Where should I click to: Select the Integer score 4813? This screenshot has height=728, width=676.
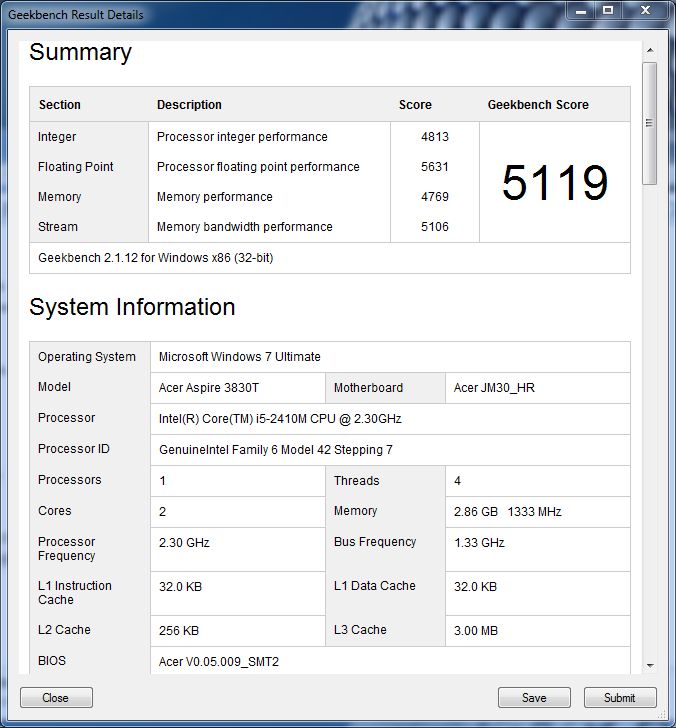point(435,136)
